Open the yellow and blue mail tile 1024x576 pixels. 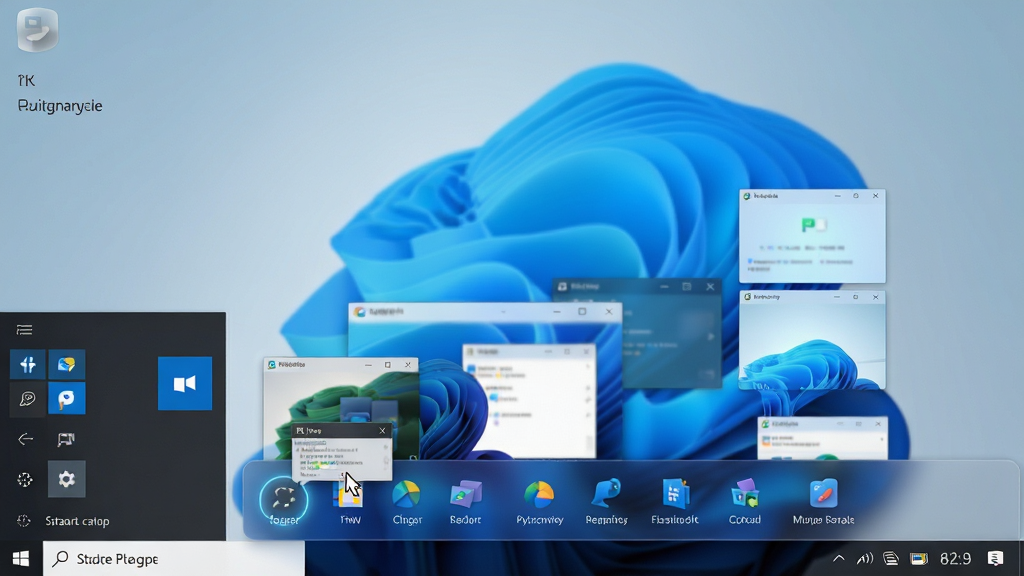point(67,364)
